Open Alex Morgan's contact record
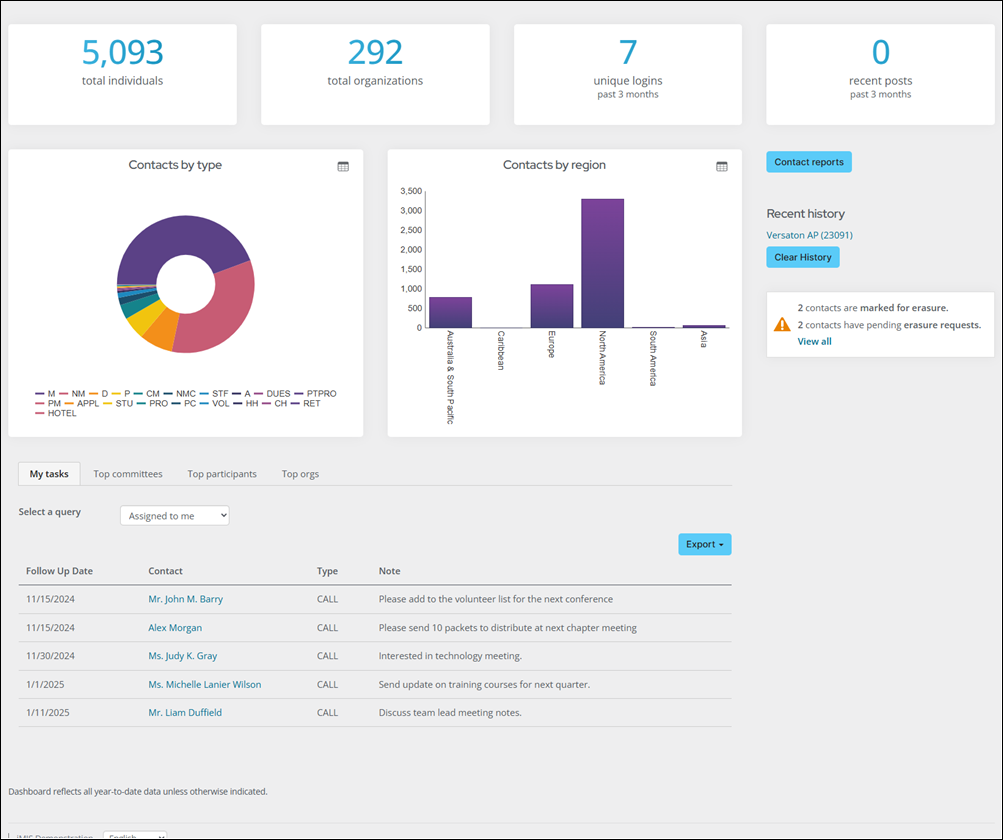The height and width of the screenshot is (840, 1003). (175, 628)
